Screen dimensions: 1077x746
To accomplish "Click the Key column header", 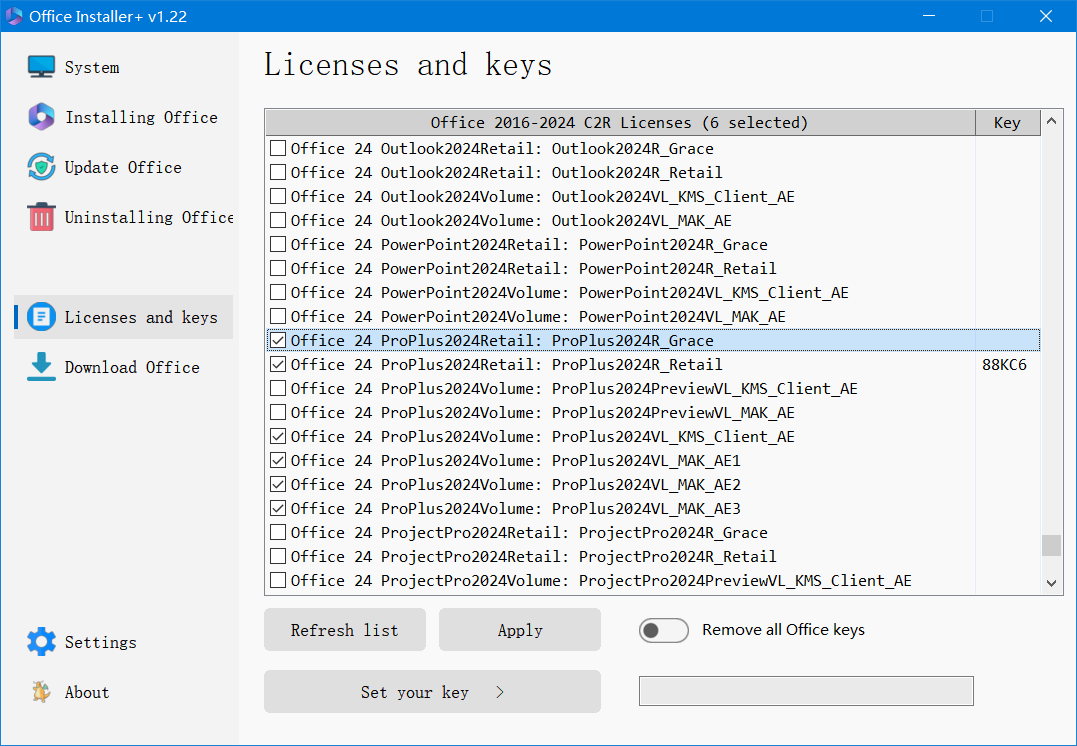I will pyautogui.click(x=1007, y=122).
